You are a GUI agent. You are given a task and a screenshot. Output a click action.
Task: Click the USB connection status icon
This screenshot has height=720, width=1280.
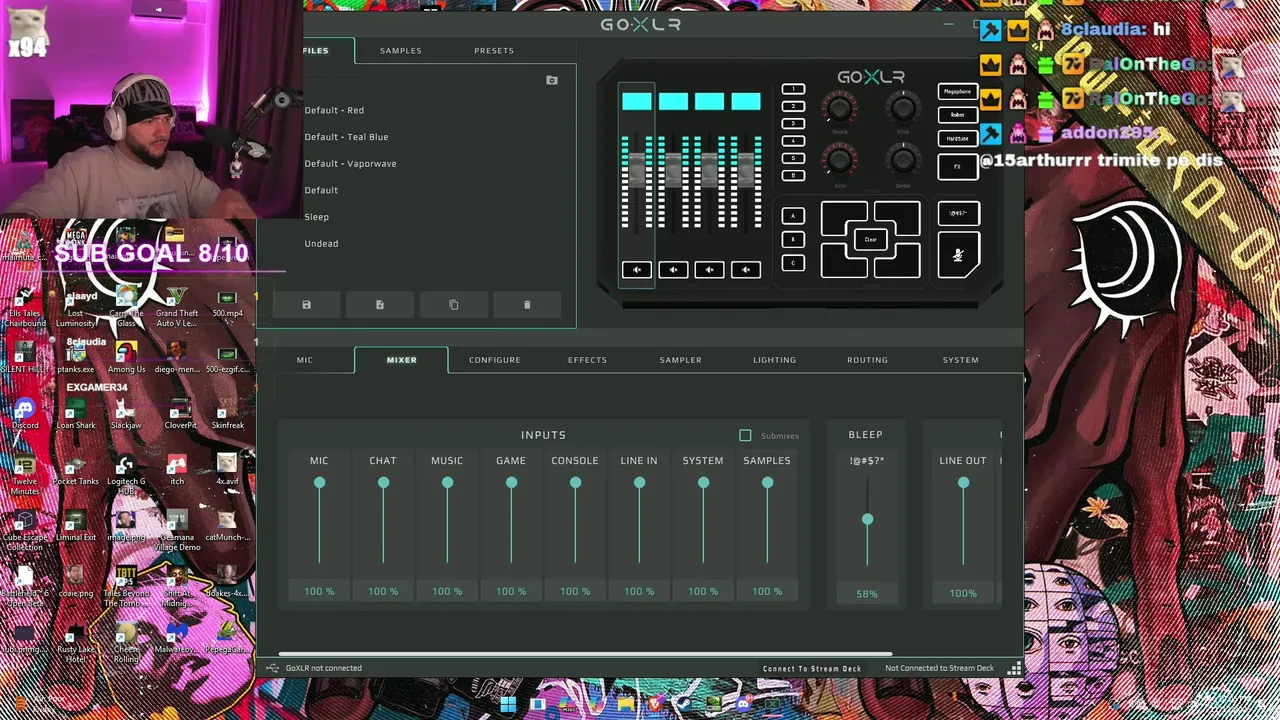coord(273,668)
